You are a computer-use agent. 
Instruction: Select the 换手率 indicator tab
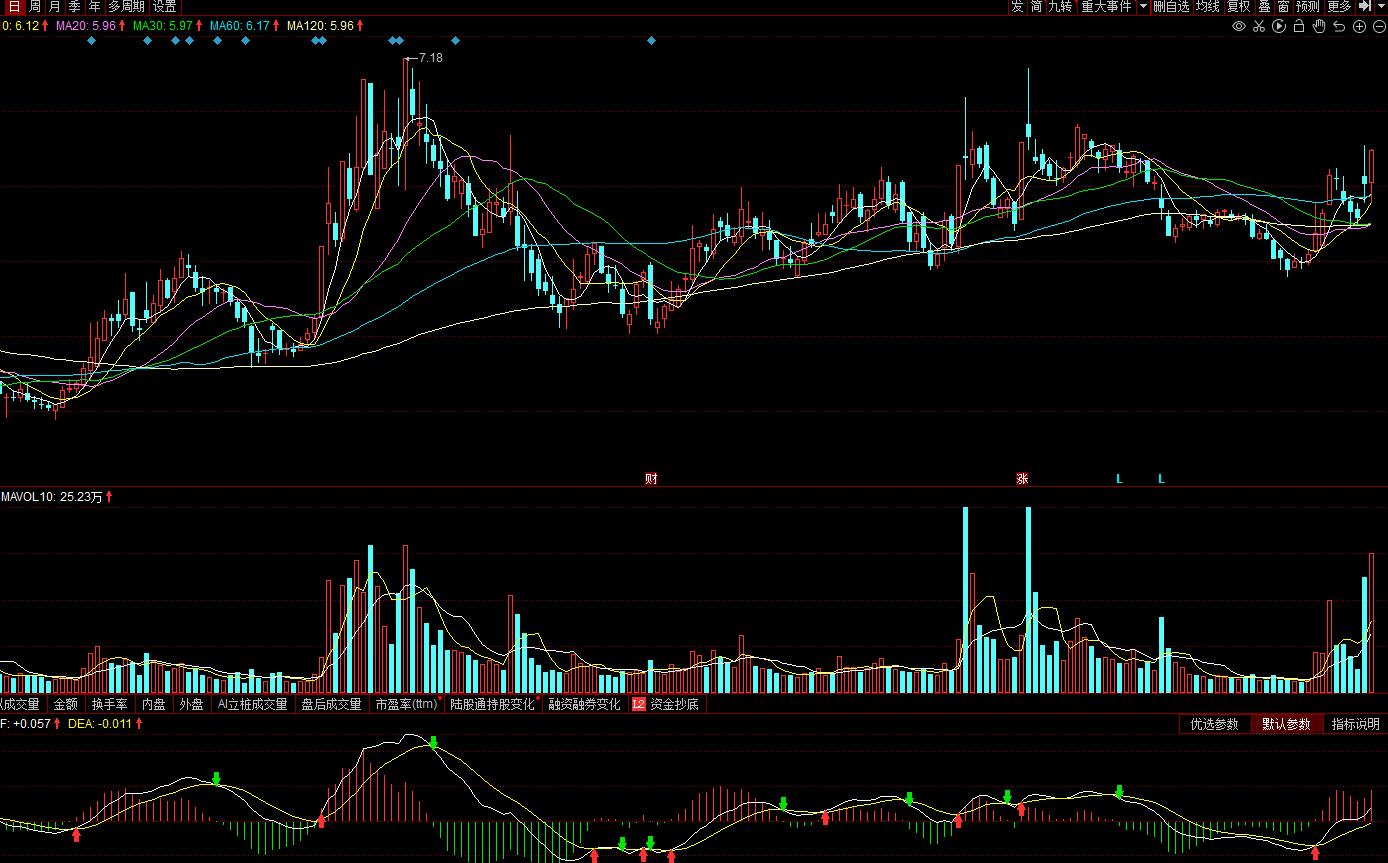pyautogui.click(x=109, y=704)
